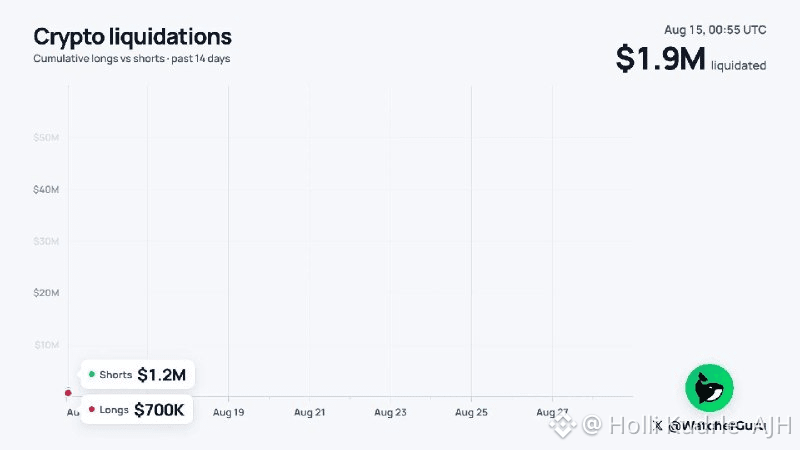Click the $1.9M liquidated total
The height and width of the screenshot is (450, 800).
[691, 59]
